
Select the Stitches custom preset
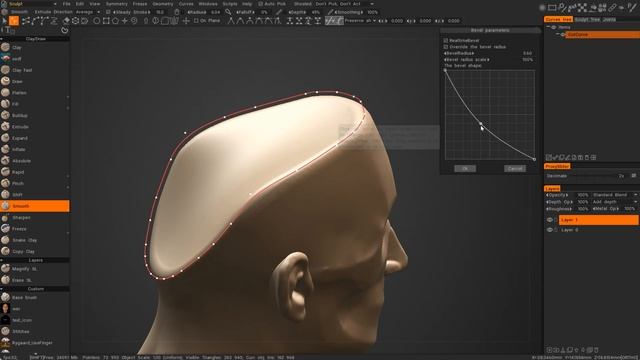(35, 331)
